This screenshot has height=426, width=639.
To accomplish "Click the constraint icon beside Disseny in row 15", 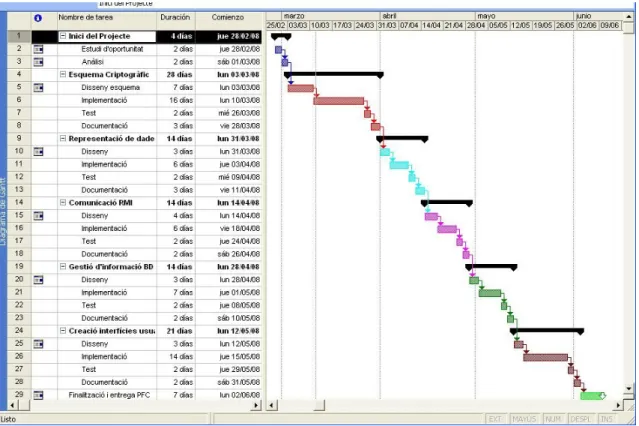I will tap(38, 216).
